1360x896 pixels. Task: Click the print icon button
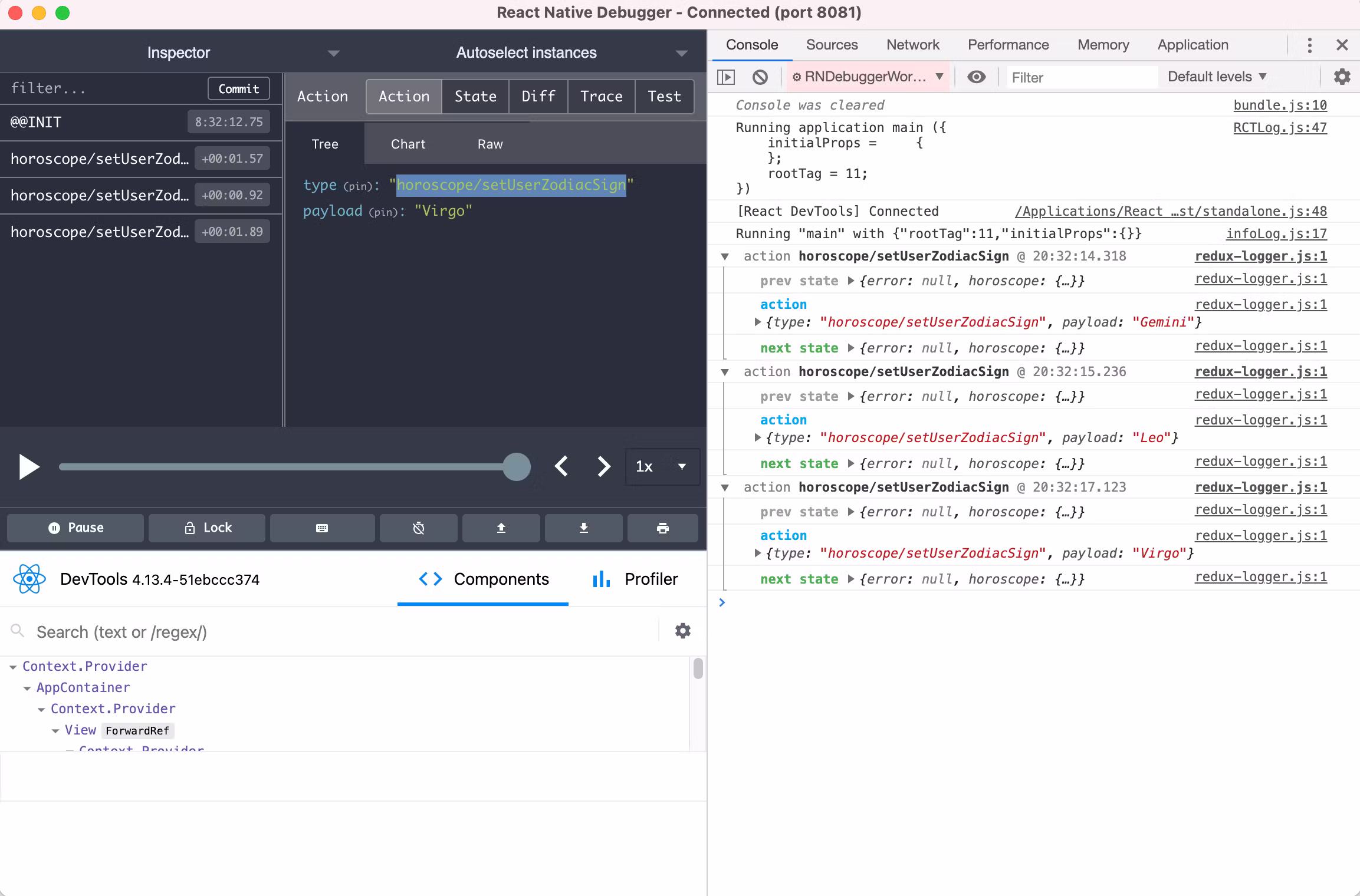[662, 528]
